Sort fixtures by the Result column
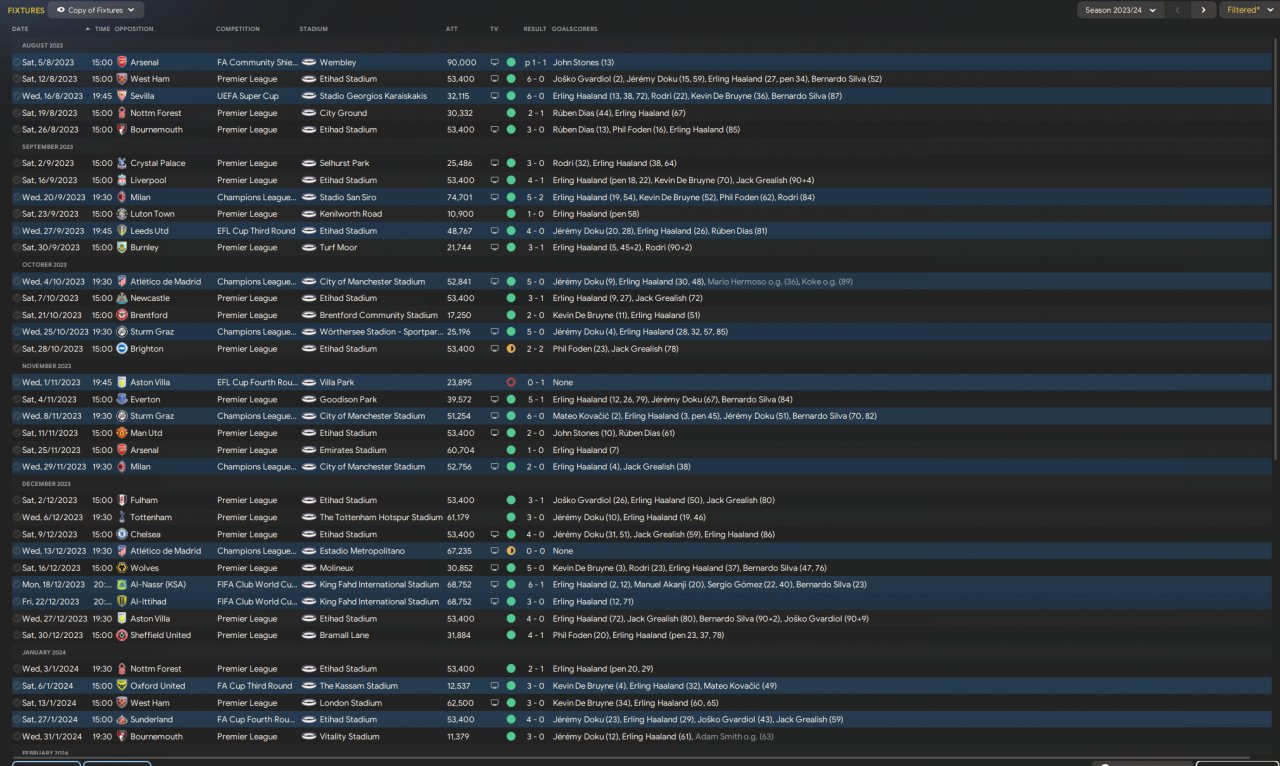This screenshot has height=766, width=1280. click(535, 29)
